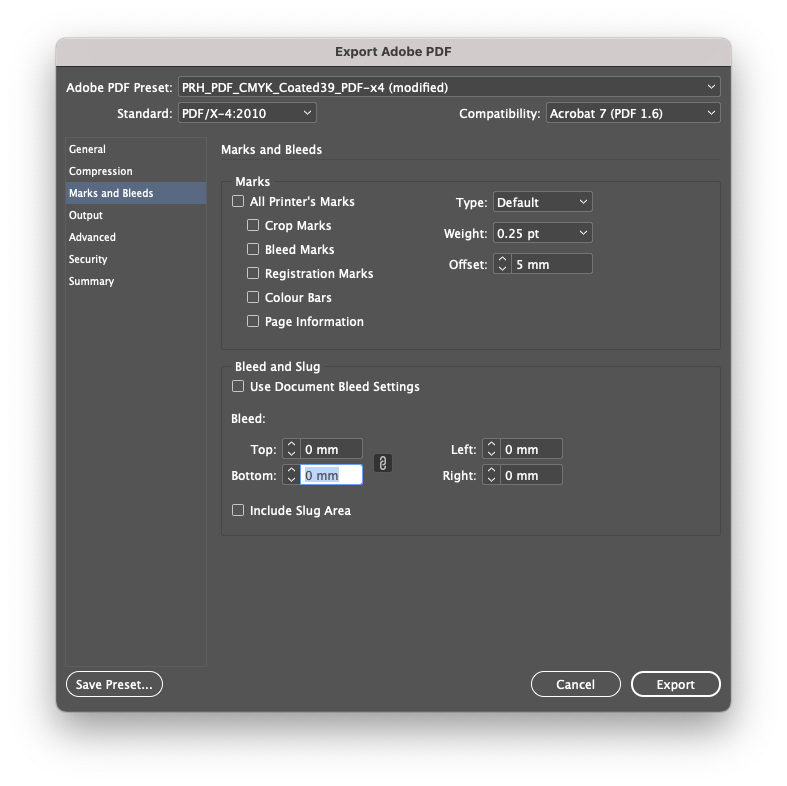Switch to the Compression section
787x786 pixels.
pyautogui.click(x=136, y=171)
